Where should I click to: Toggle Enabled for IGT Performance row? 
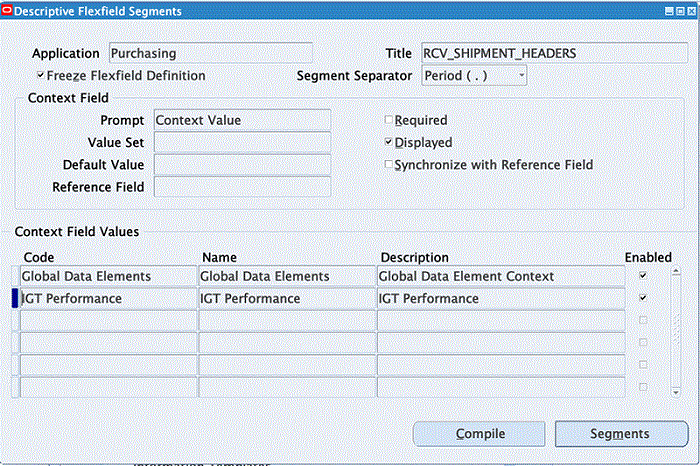tap(643, 298)
